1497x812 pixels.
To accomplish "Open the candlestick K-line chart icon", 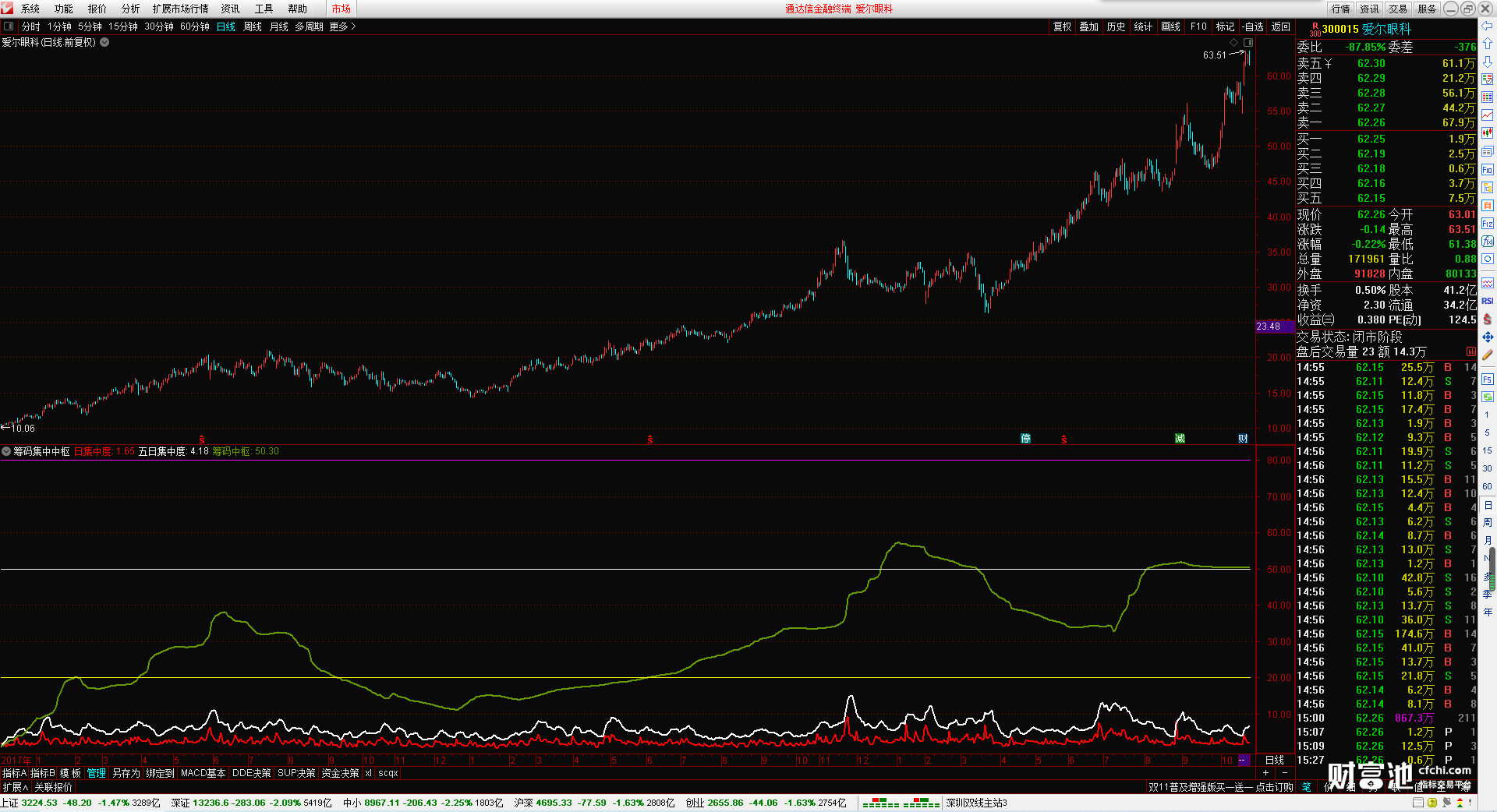I will point(1488,133).
